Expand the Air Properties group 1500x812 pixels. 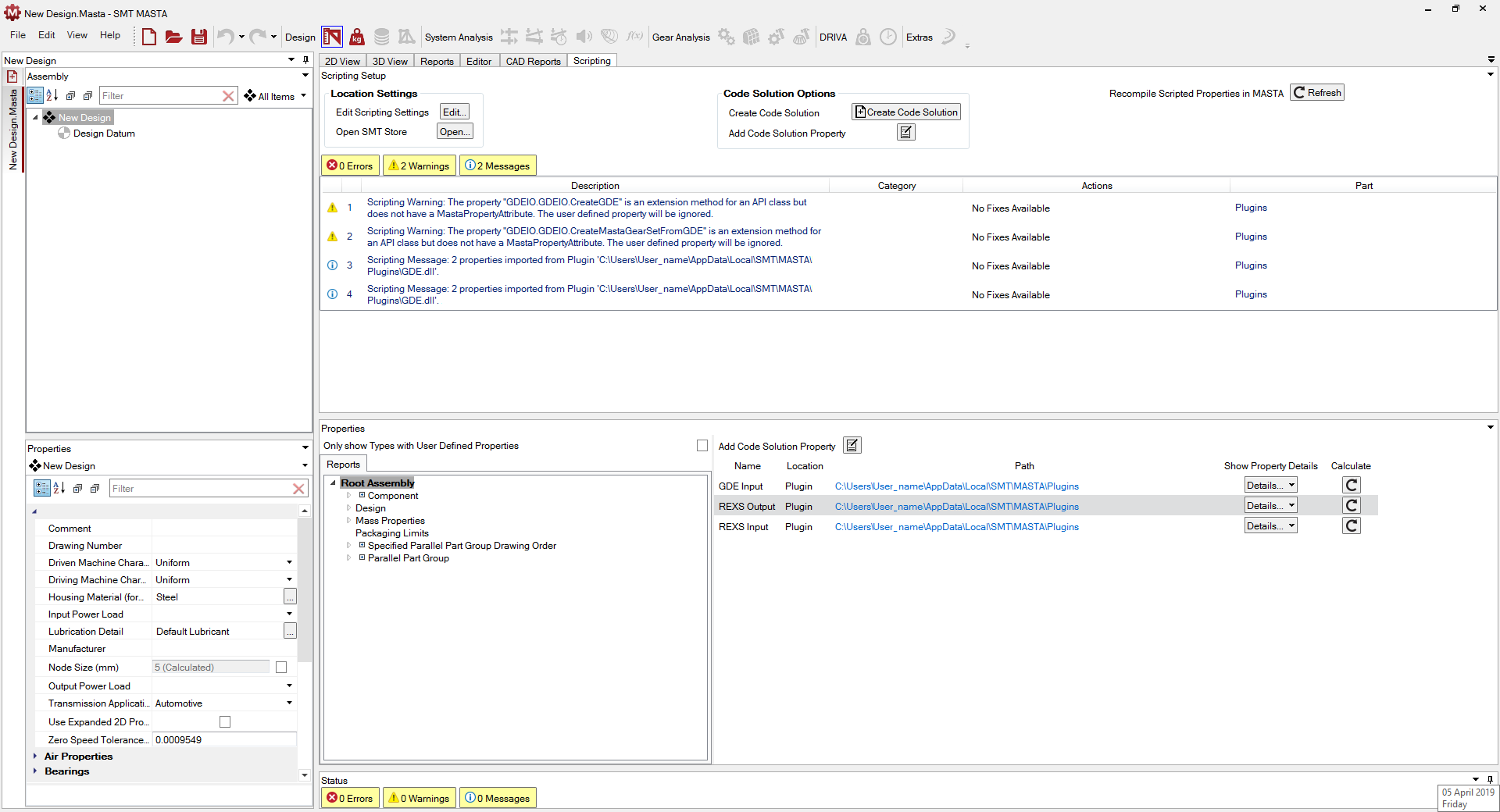[35, 757]
